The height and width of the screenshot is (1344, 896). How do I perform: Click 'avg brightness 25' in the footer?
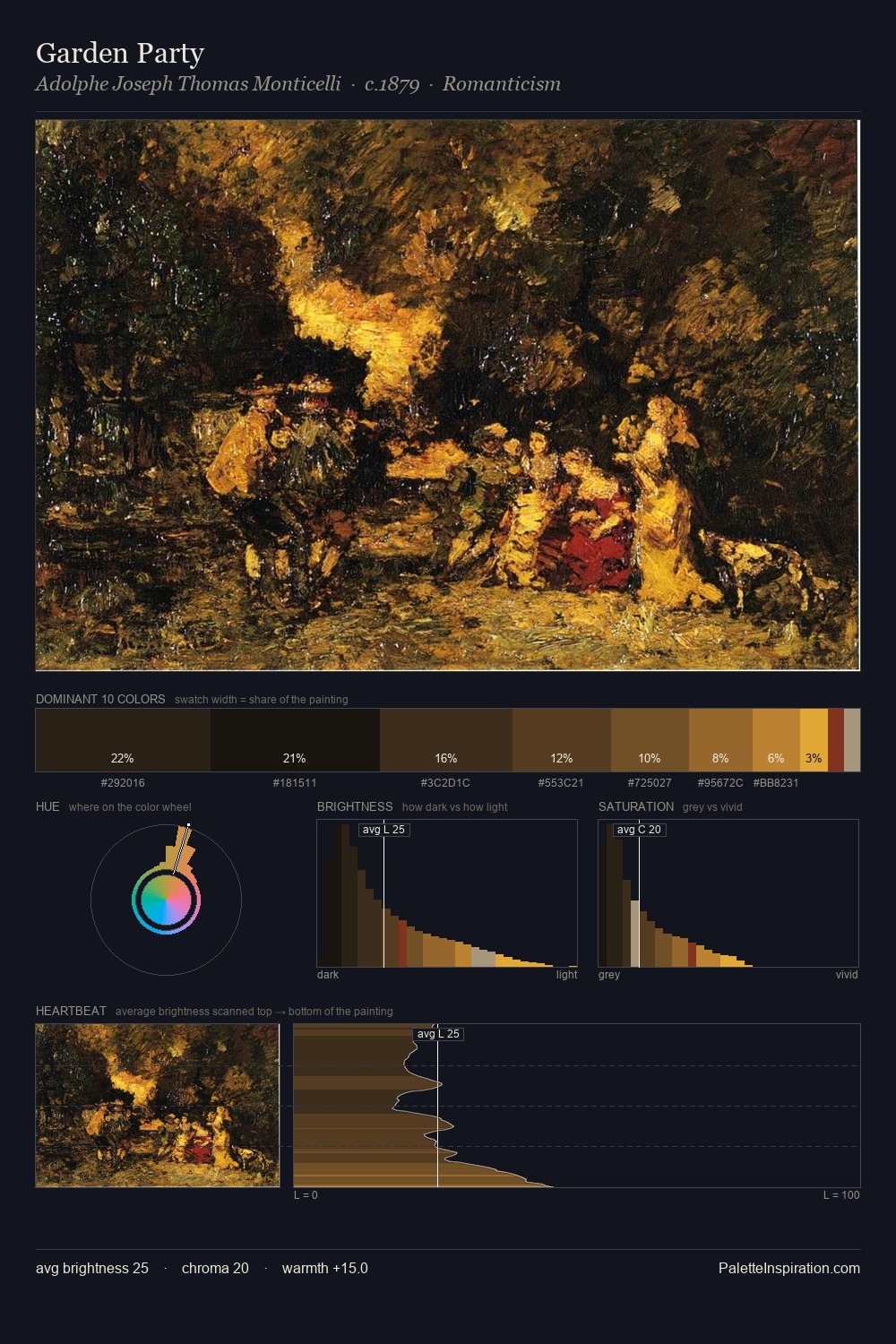point(92,1269)
